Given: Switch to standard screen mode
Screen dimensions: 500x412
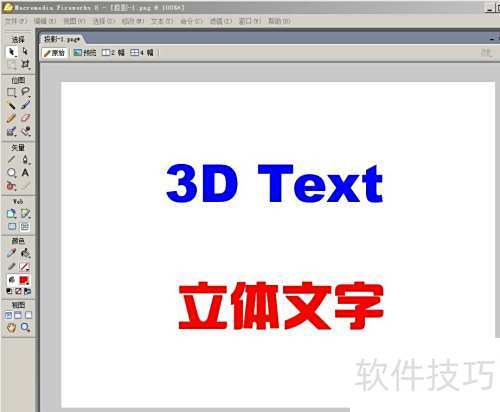Looking at the screenshot, I should coord(8,315).
